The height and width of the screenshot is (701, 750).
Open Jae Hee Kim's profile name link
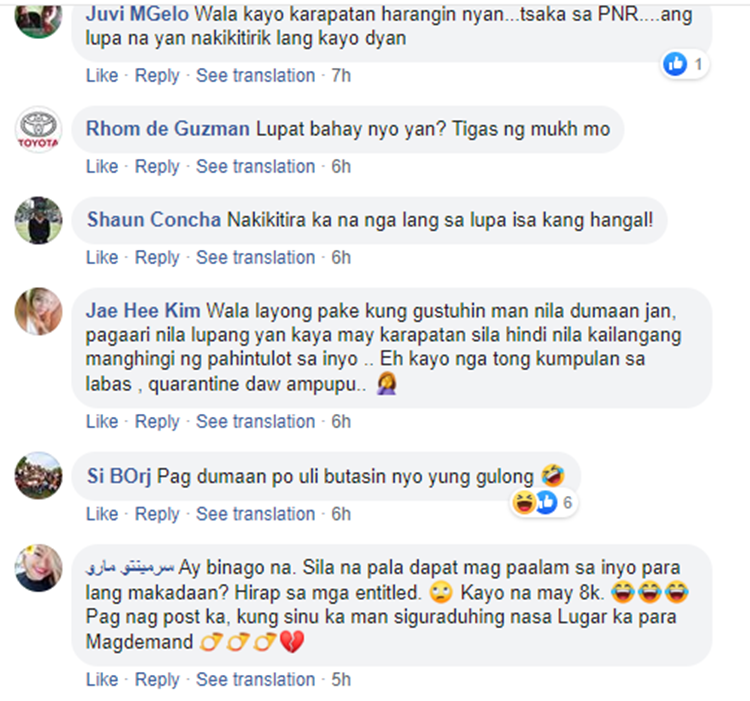(x=143, y=311)
